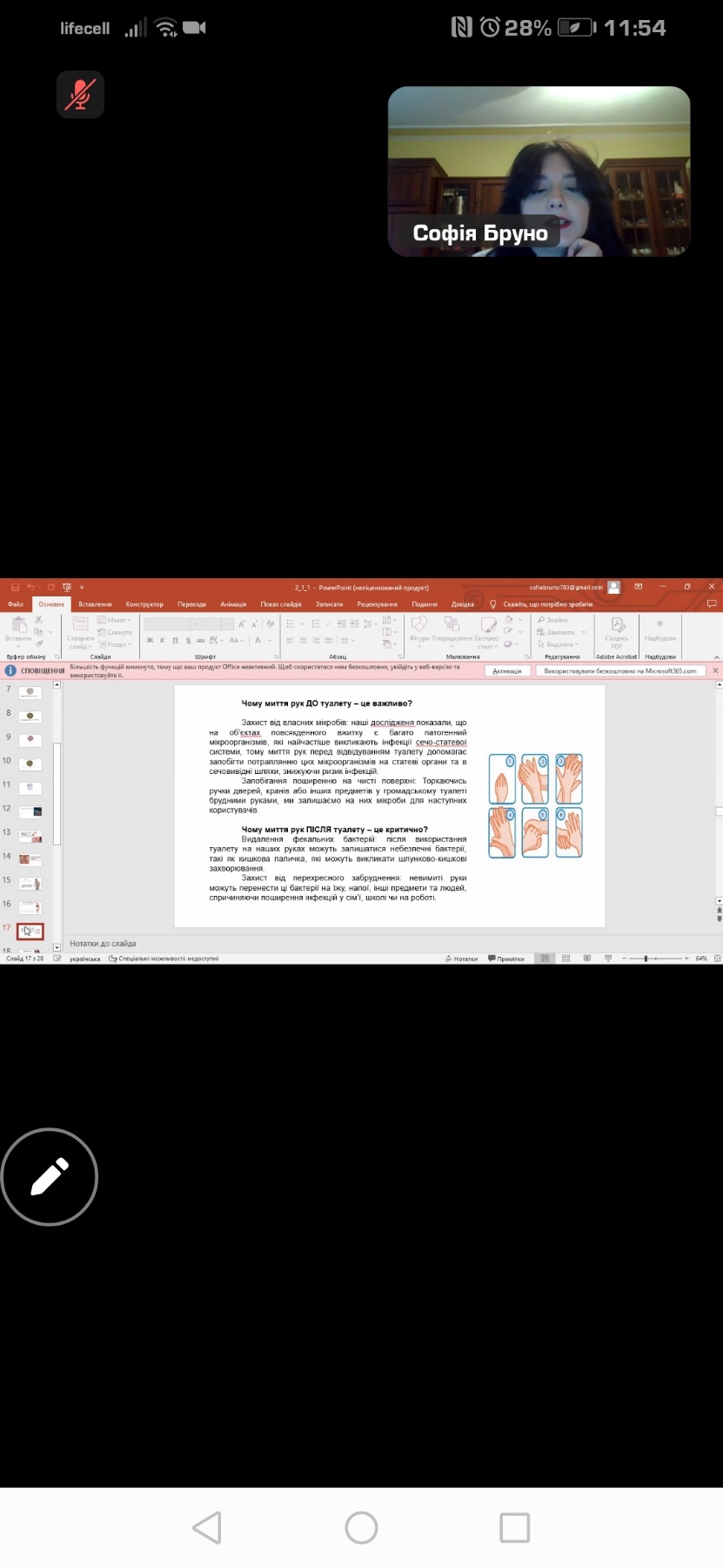Toggle the Notes (Нотатки) pane in status bar
The image size is (723, 1568).
coord(461,959)
